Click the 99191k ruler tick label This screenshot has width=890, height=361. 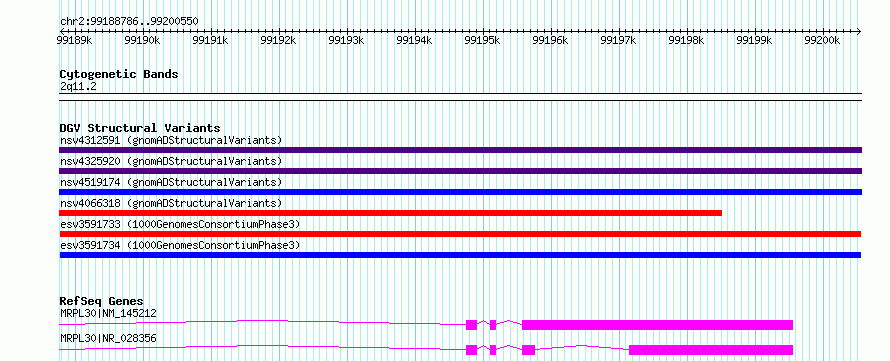coord(210,40)
